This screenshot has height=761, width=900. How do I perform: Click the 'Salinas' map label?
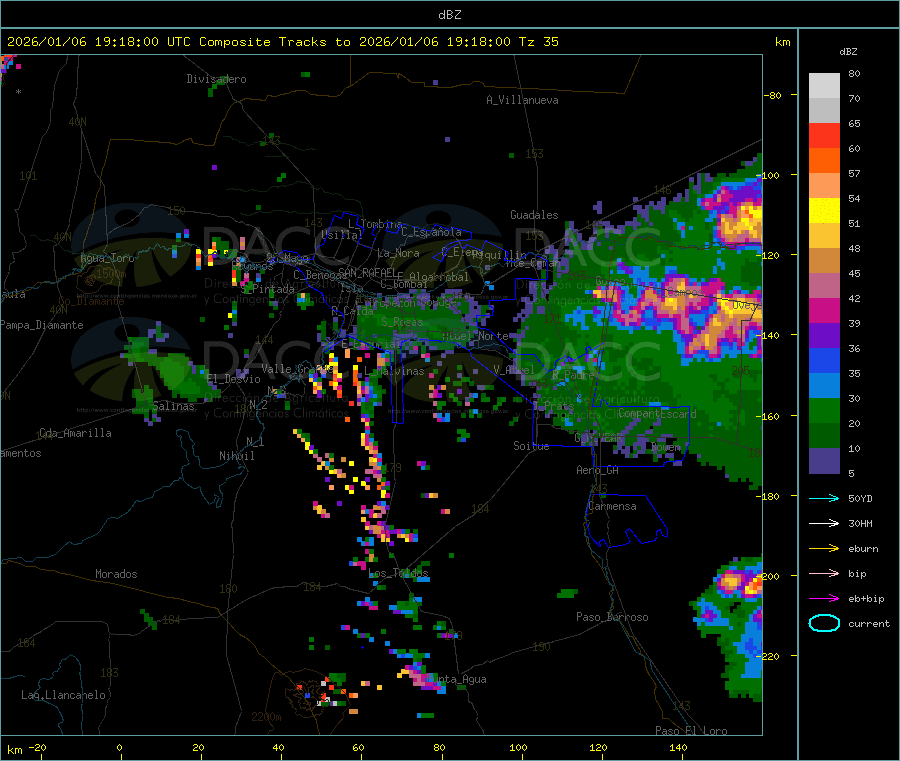point(173,406)
